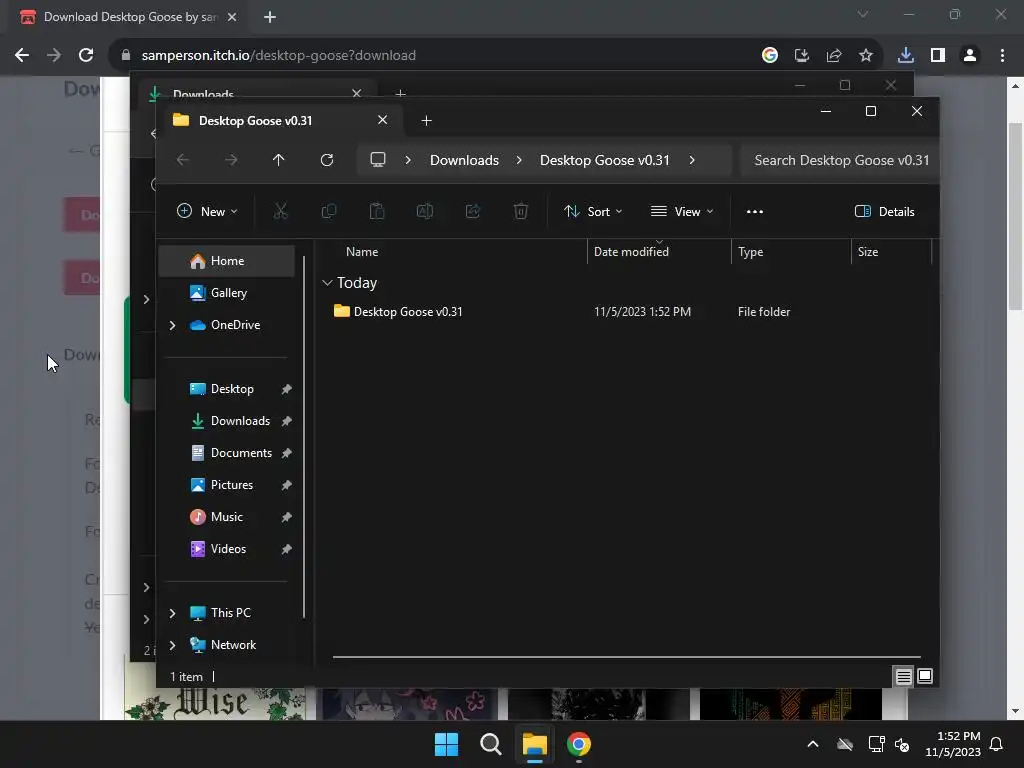Click chevron after Desktop Goose v0.31 in breadcrumb

pyautogui.click(x=692, y=160)
